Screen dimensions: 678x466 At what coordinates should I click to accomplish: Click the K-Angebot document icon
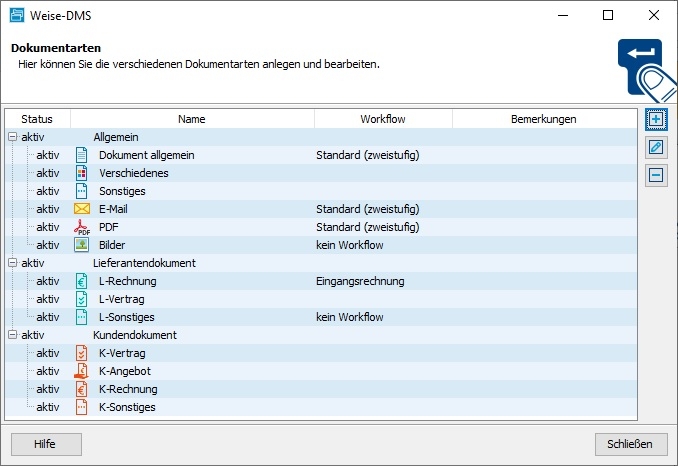(82, 371)
